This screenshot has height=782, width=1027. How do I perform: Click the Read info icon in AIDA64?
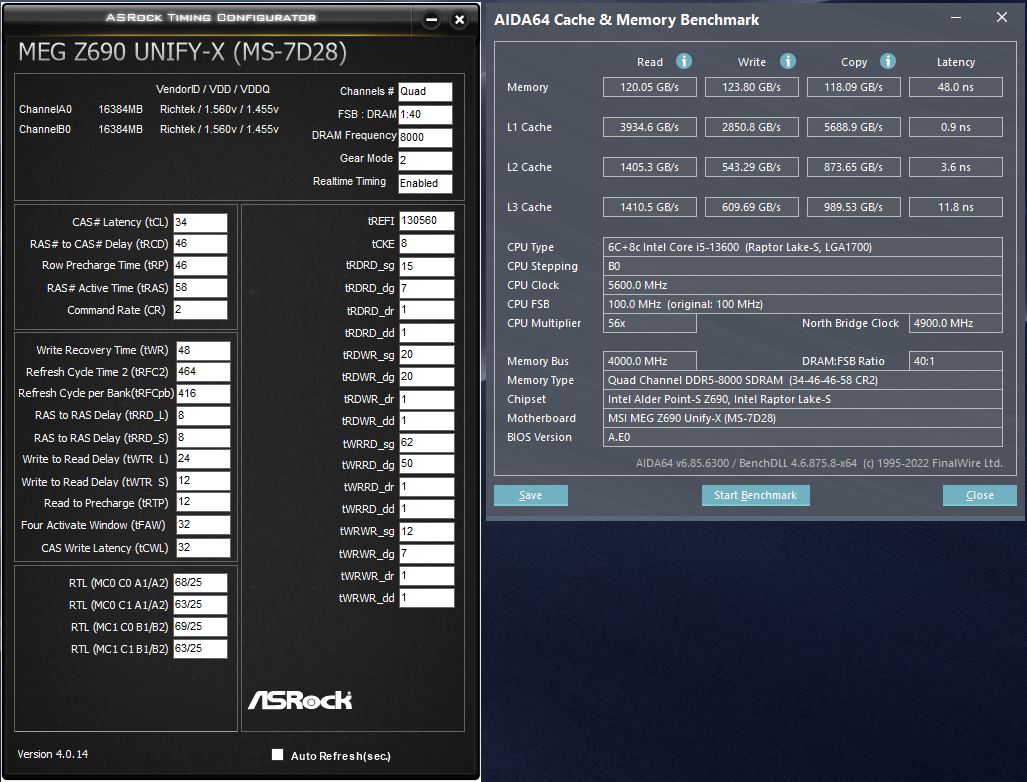(x=684, y=61)
